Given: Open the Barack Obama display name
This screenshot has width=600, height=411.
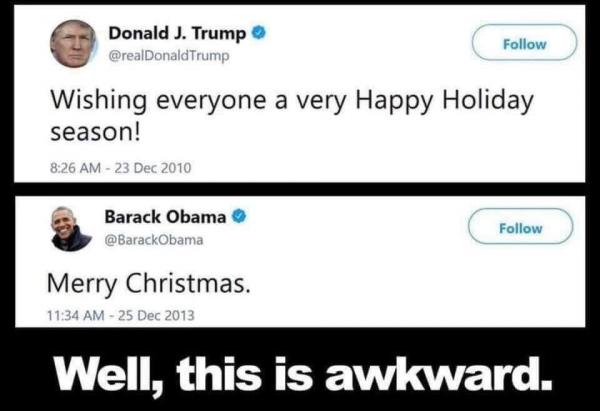Looking at the screenshot, I should pos(165,217).
